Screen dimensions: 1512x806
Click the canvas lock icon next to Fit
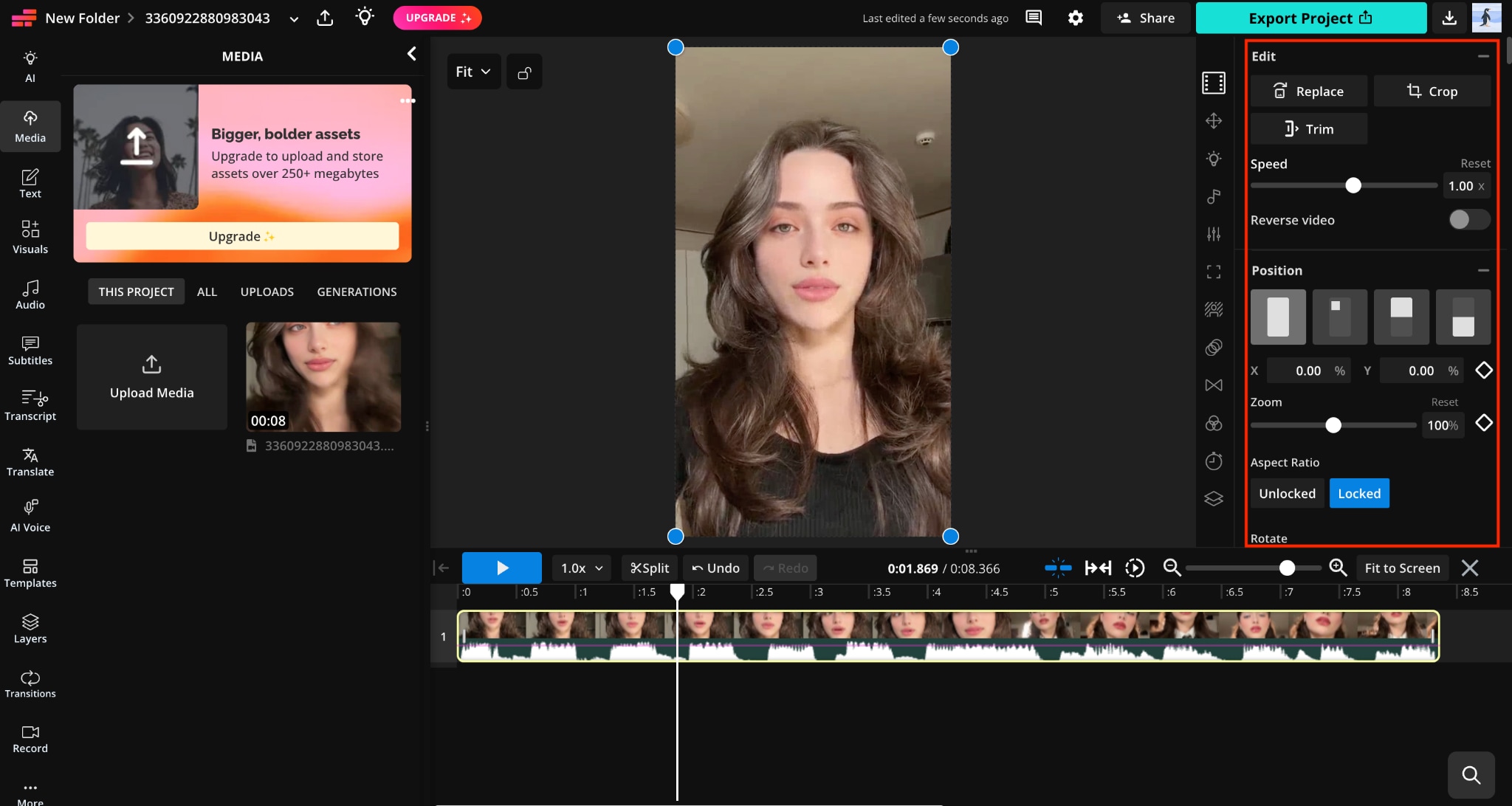coord(524,72)
